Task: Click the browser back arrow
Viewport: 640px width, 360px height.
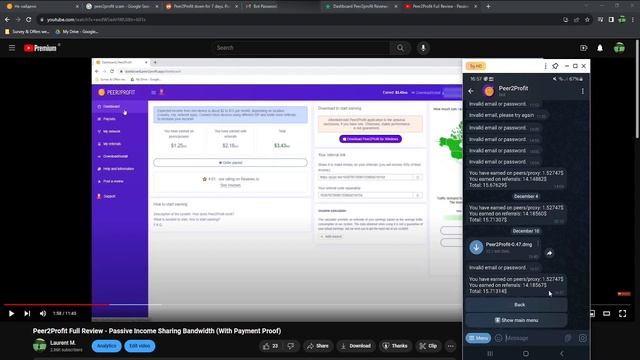Action: click(x=7, y=20)
